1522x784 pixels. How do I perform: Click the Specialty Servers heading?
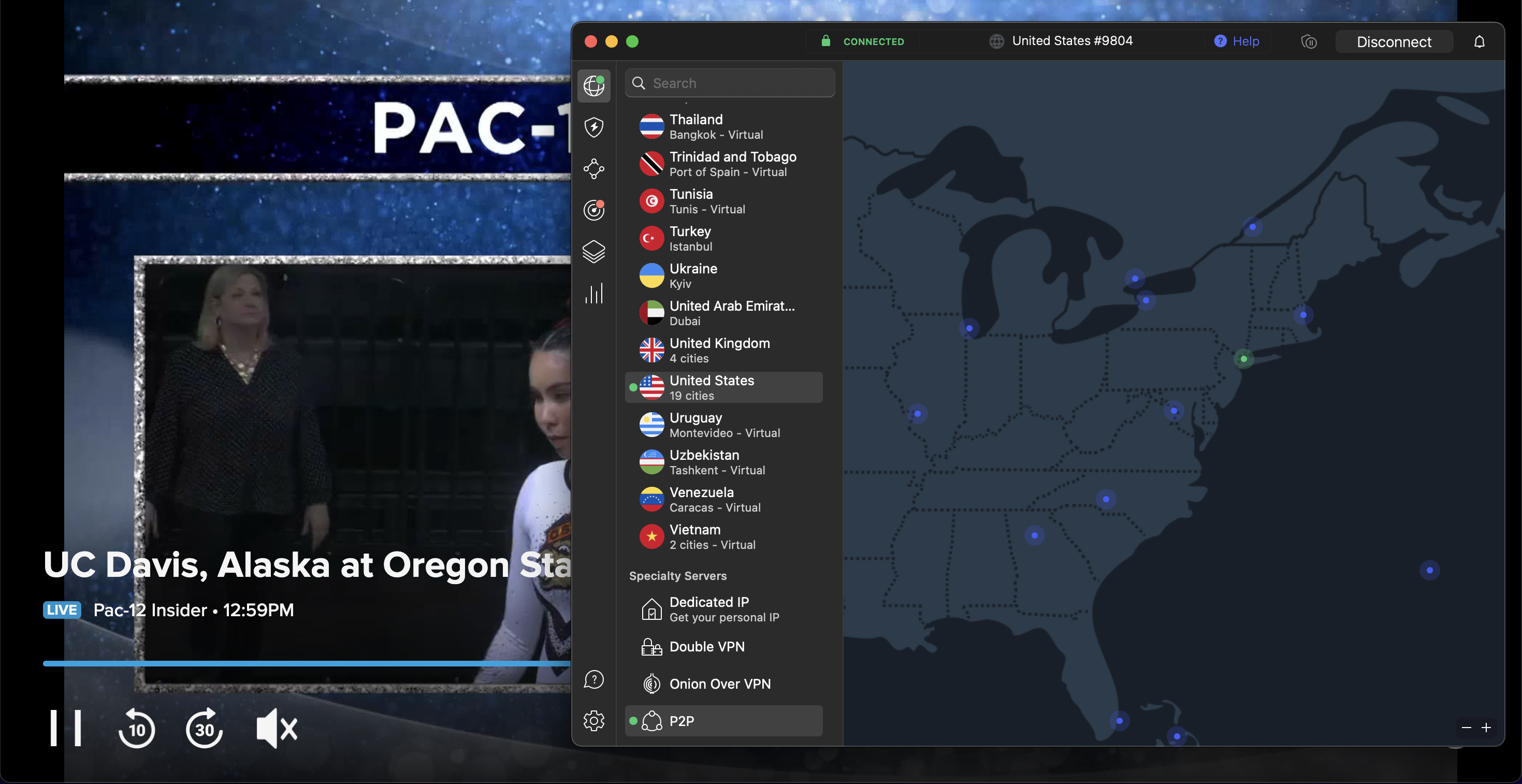678,575
